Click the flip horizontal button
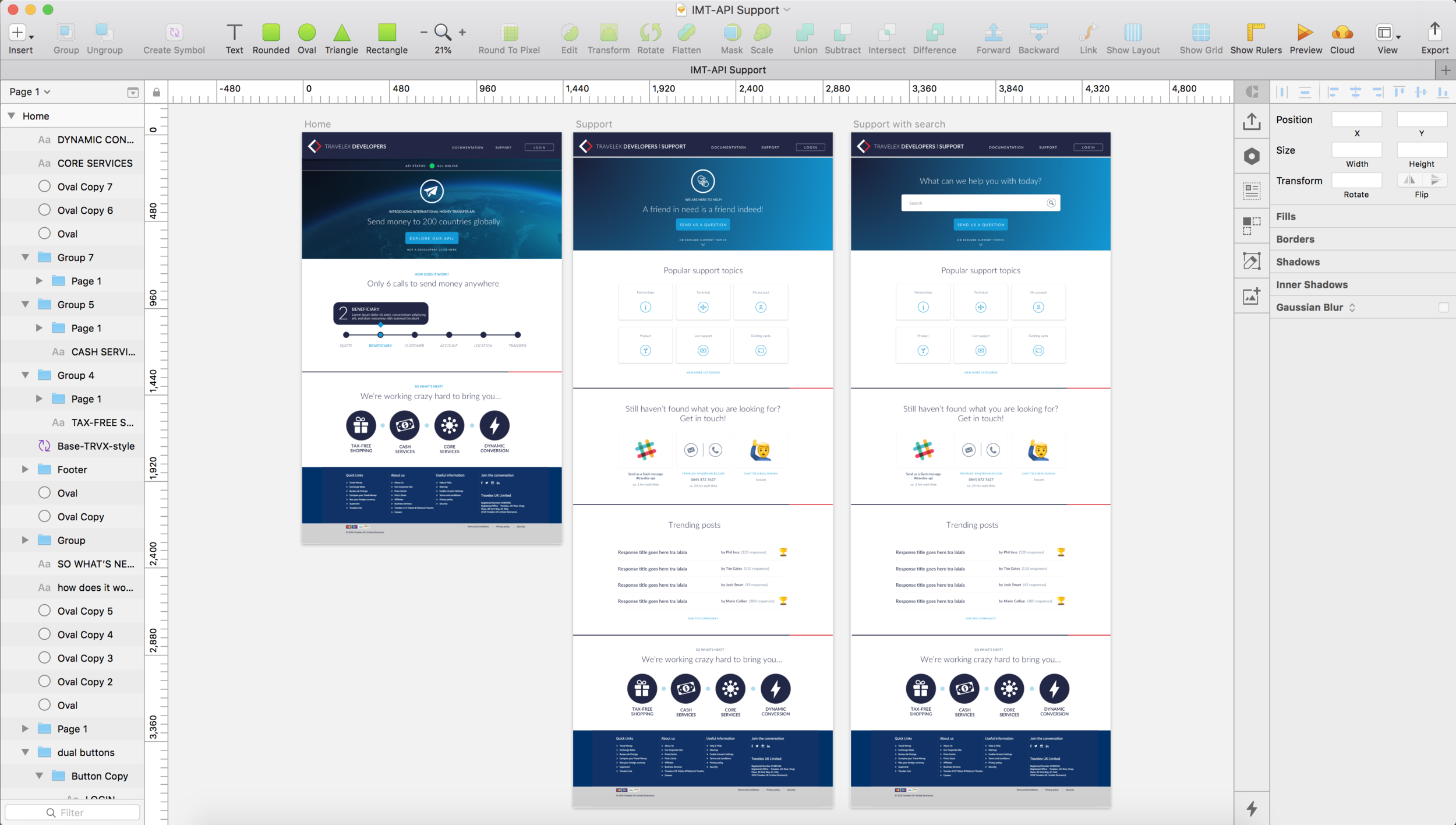1456x825 pixels. pos(1409,180)
